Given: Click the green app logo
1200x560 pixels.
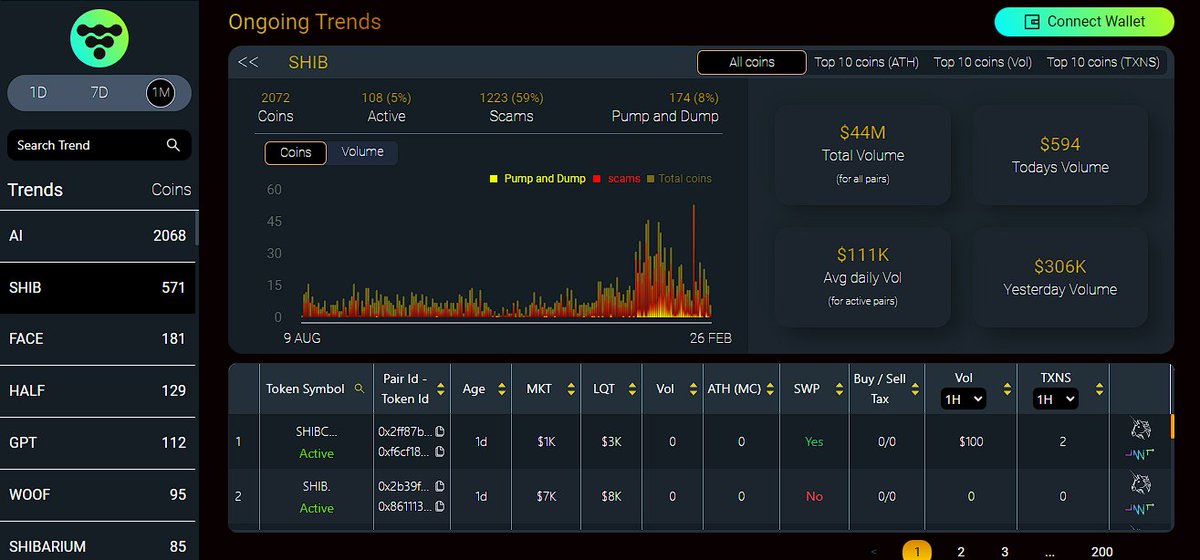Looking at the screenshot, I should click(x=100, y=37).
